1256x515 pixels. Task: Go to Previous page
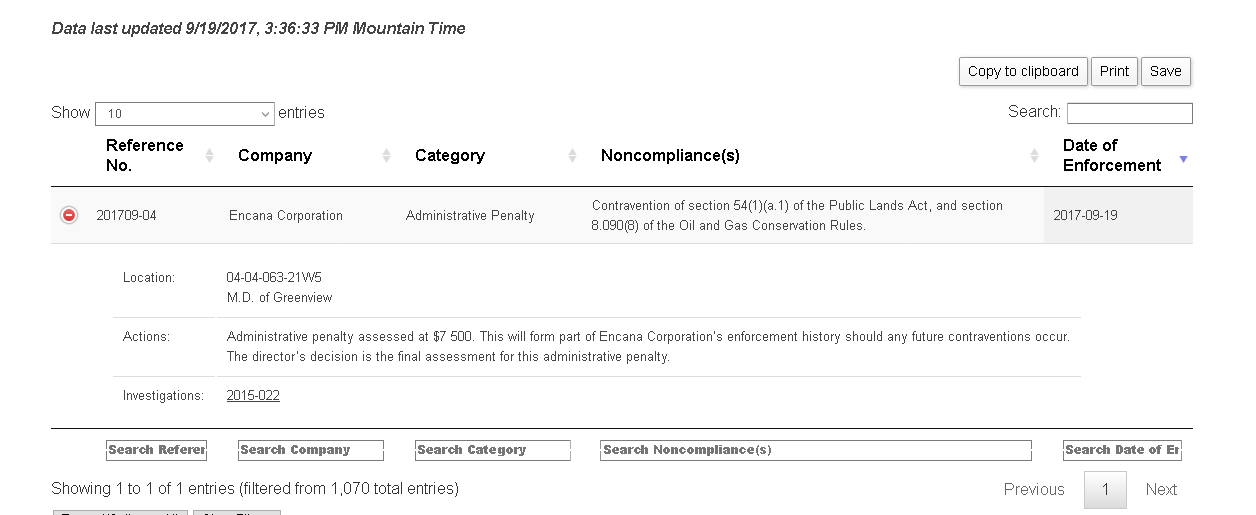[1034, 490]
